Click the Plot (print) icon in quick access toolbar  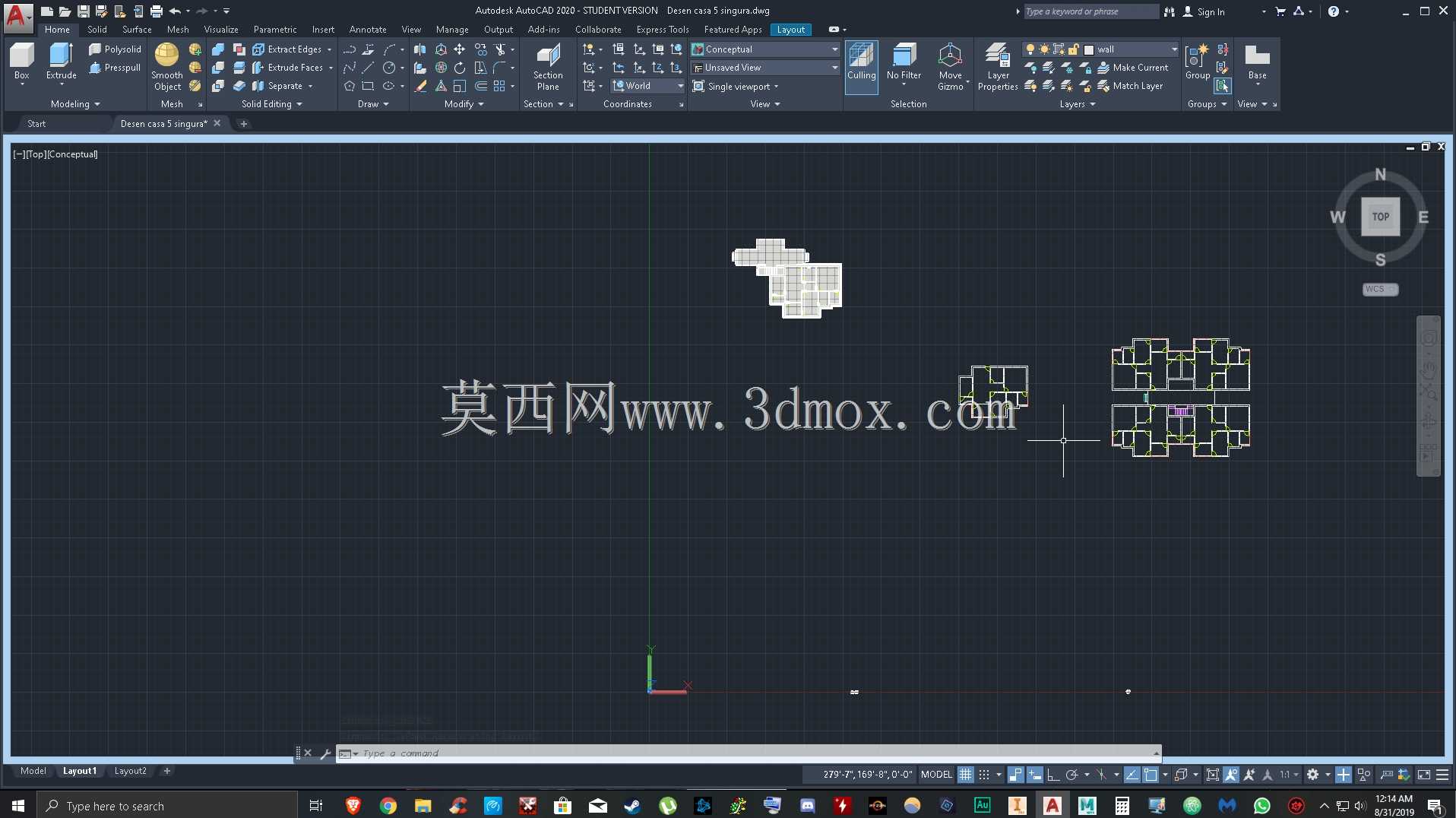pos(157,11)
